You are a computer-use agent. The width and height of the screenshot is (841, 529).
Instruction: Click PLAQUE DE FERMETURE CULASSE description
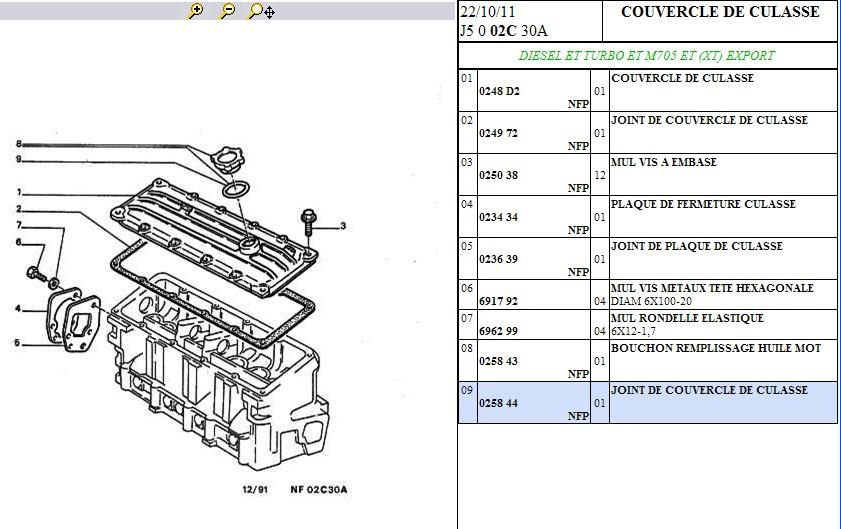[702, 204]
